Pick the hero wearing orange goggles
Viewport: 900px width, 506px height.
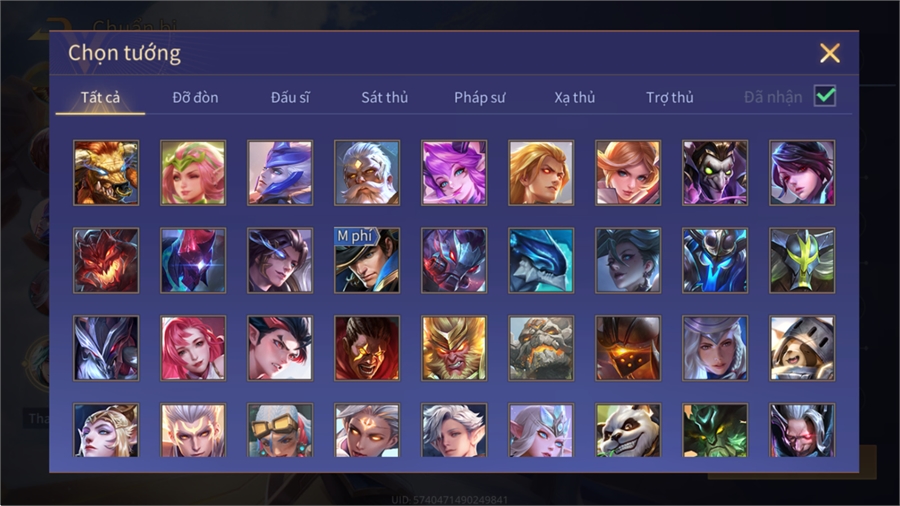point(280,430)
